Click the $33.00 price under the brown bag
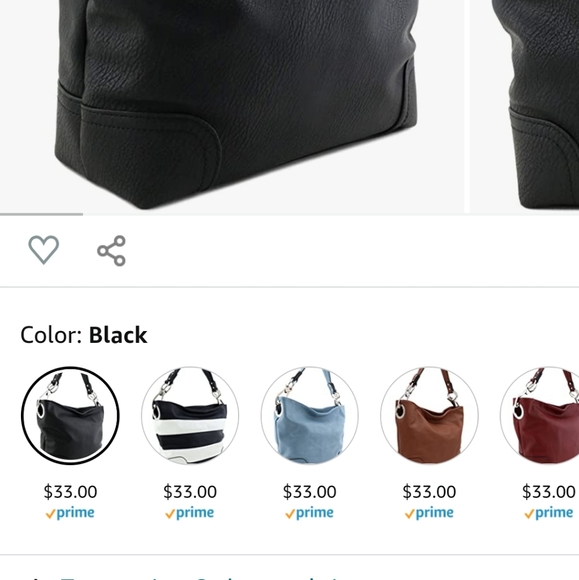 [x=429, y=492]
